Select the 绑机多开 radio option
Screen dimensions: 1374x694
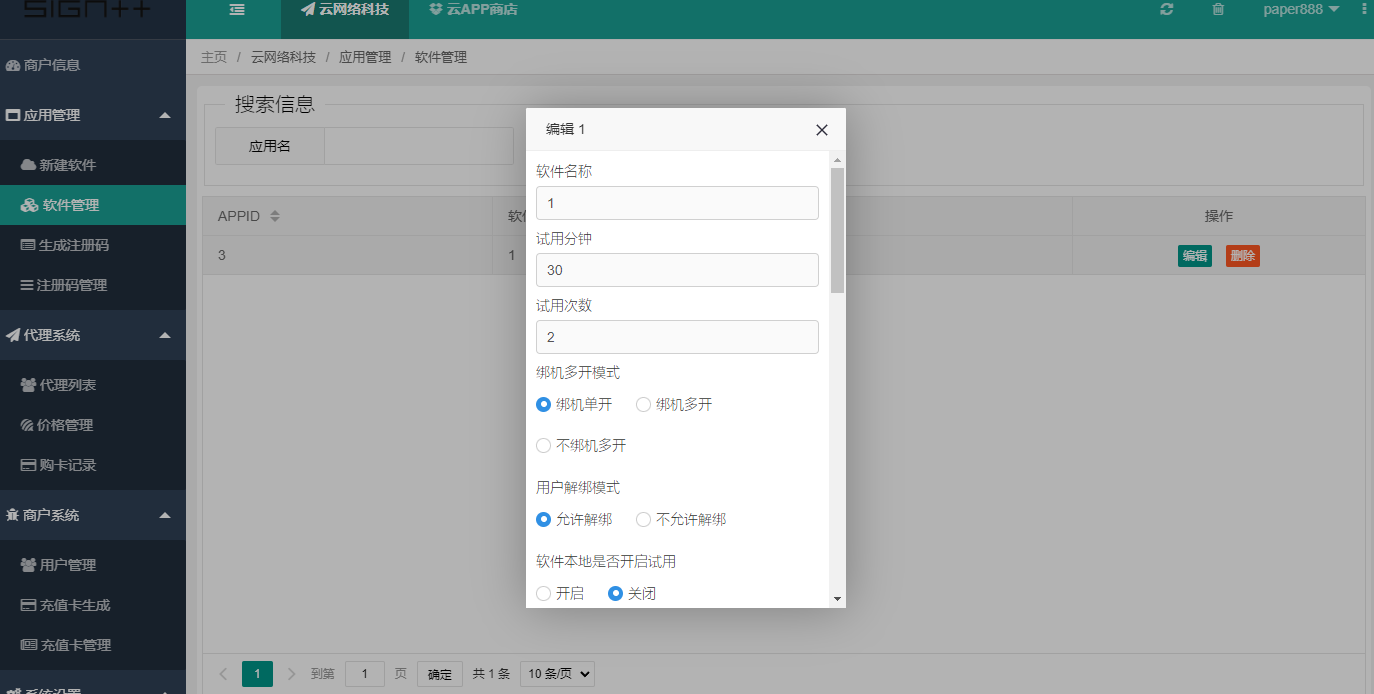643,404
